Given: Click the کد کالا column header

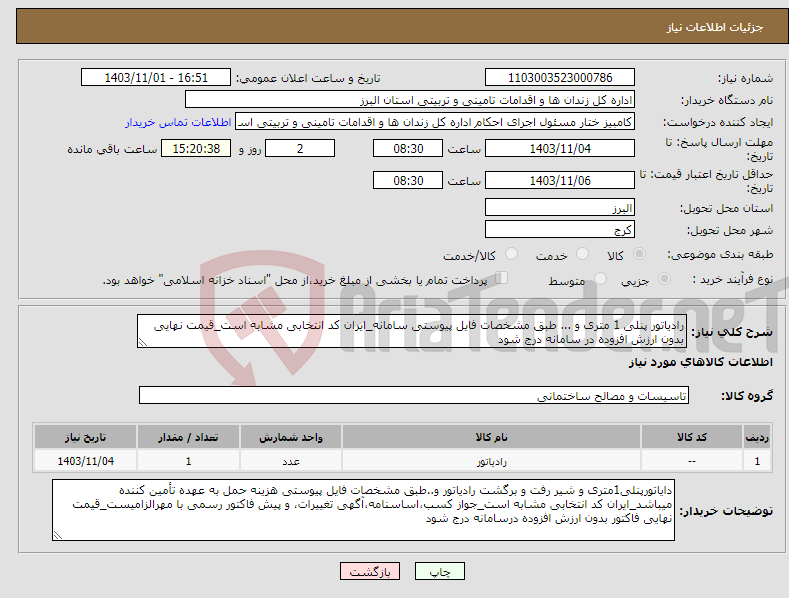Looking at the screenshot, I should (692, 437).
